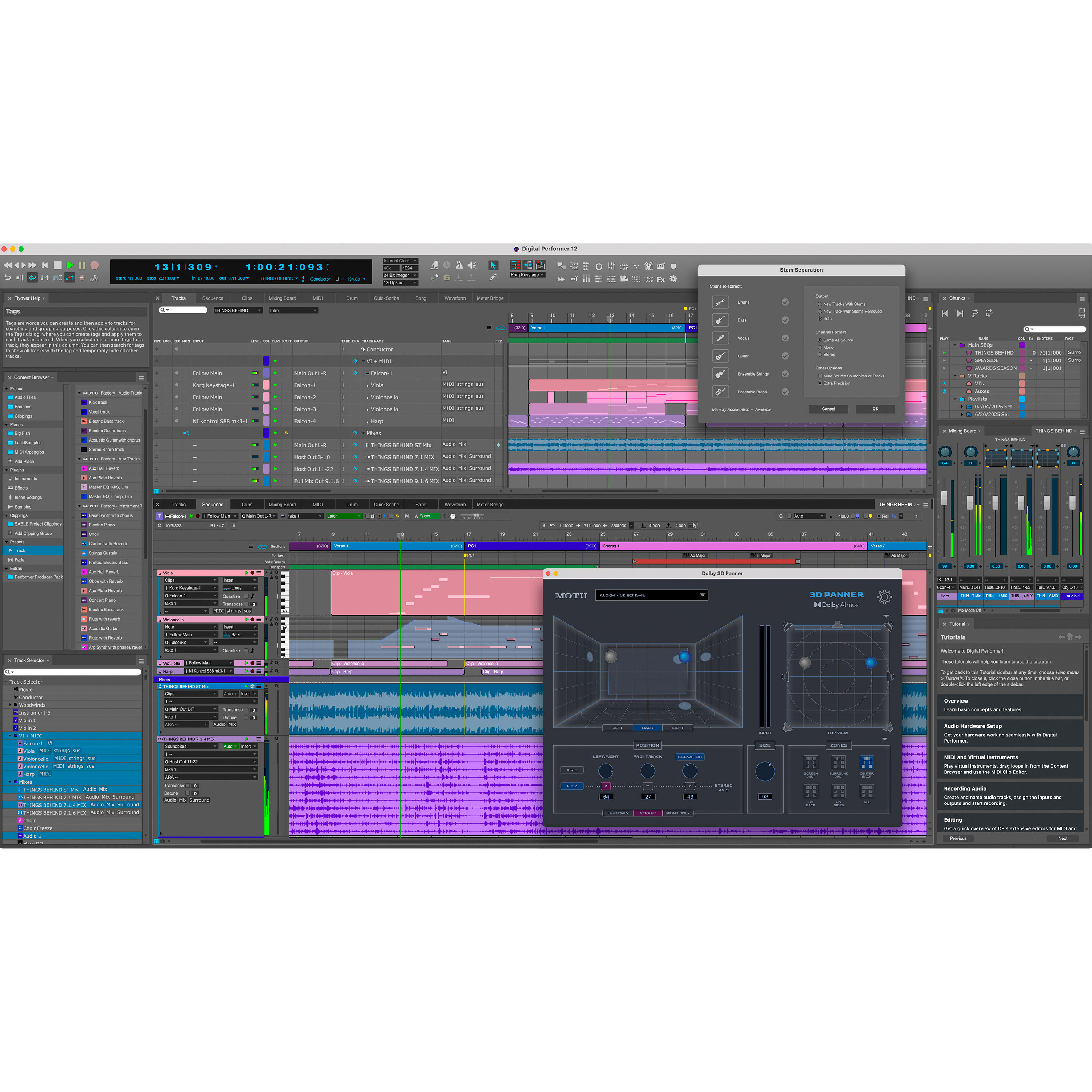Open the Korg Keystage input dropdown
1092x1092 pixels.
pyautogui.click(x=527, y=275)
